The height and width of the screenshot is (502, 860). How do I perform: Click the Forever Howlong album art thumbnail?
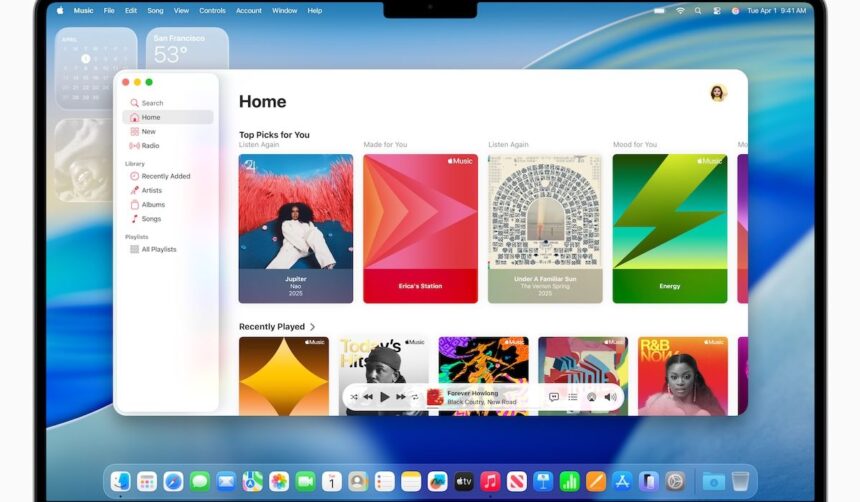435,397
